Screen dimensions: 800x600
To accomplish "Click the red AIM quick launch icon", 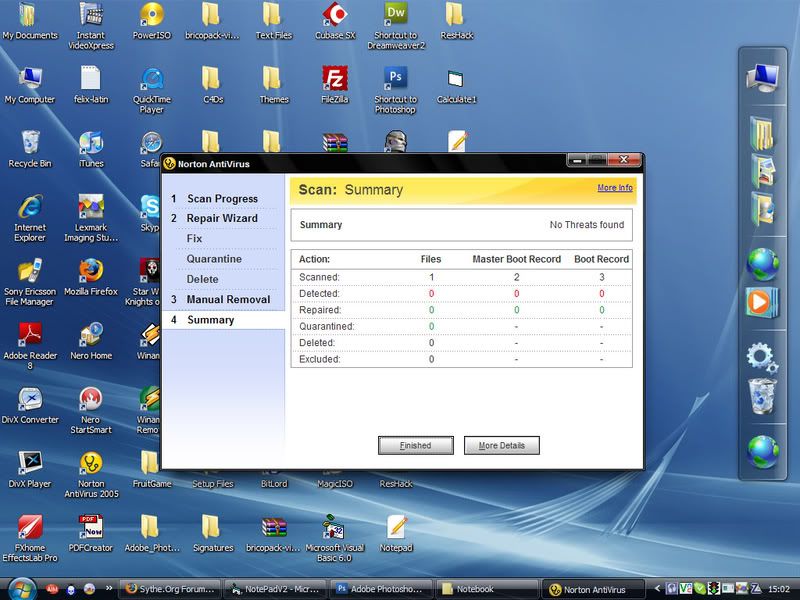I will pyautogui.click(x=52, y=589).
